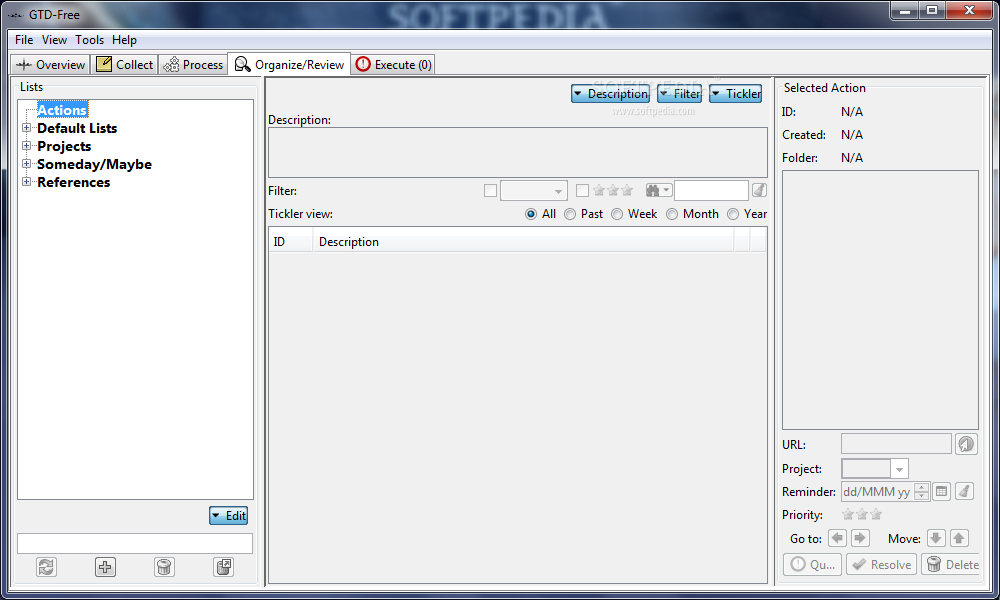Click the trash bin icon below Lists
This screenshot has height=600, width=1000.
(165, 566)
